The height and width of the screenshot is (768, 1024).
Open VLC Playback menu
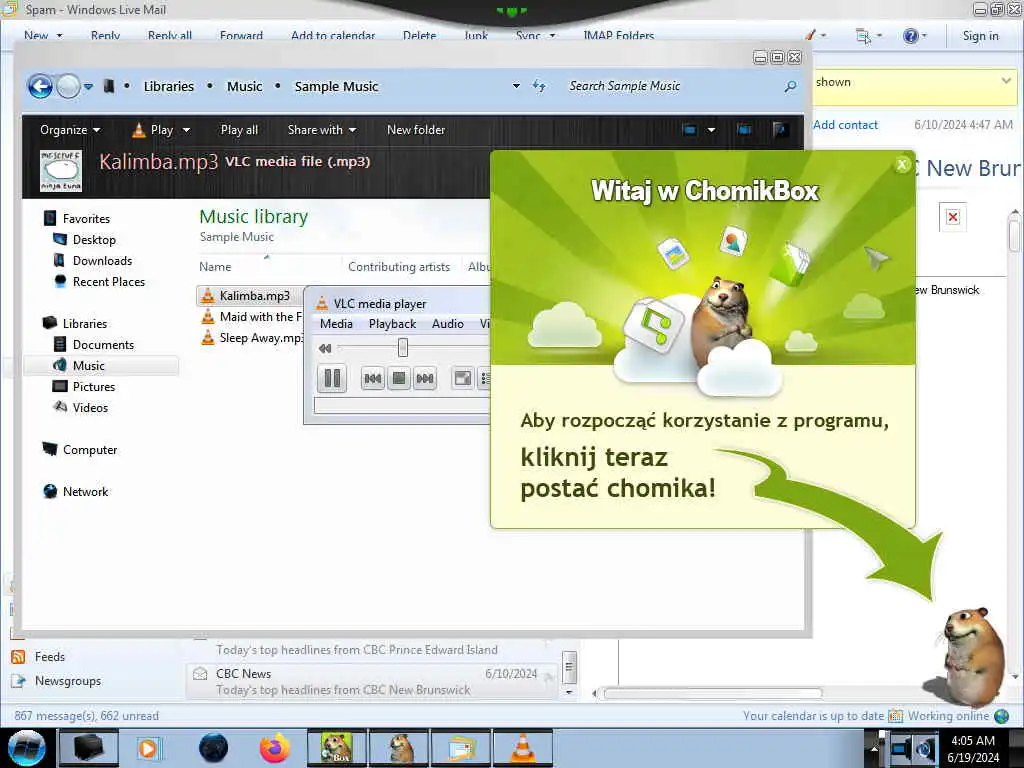(392, 324)
